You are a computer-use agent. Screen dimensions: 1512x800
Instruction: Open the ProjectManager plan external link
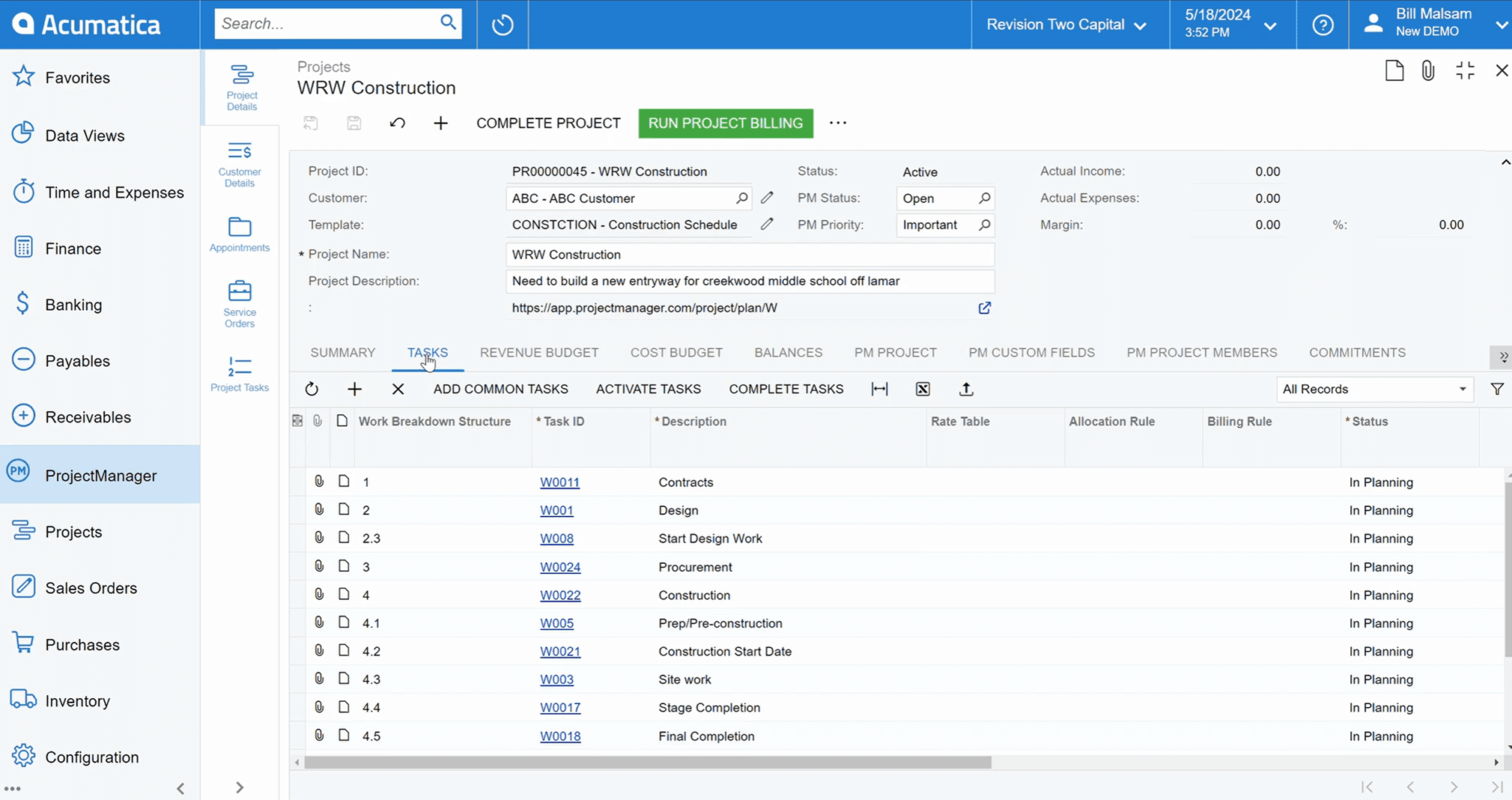coord(985,308)
